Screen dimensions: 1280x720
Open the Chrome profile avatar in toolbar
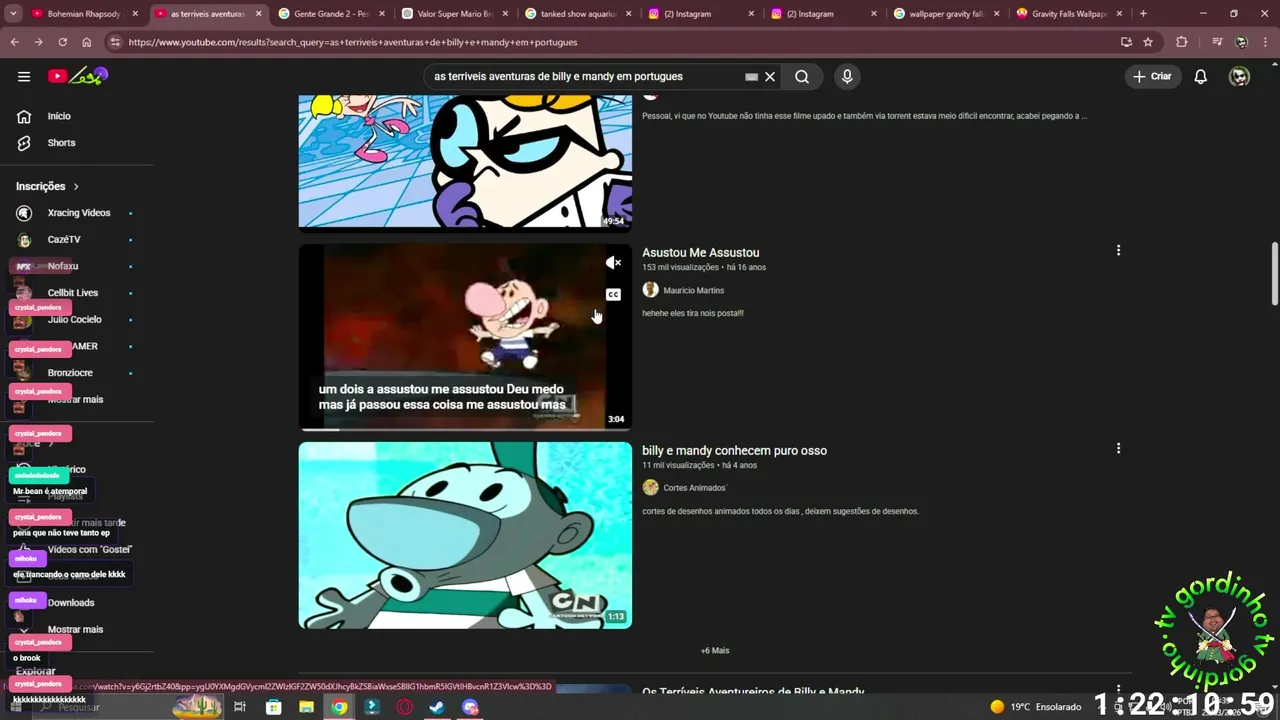1241,42
